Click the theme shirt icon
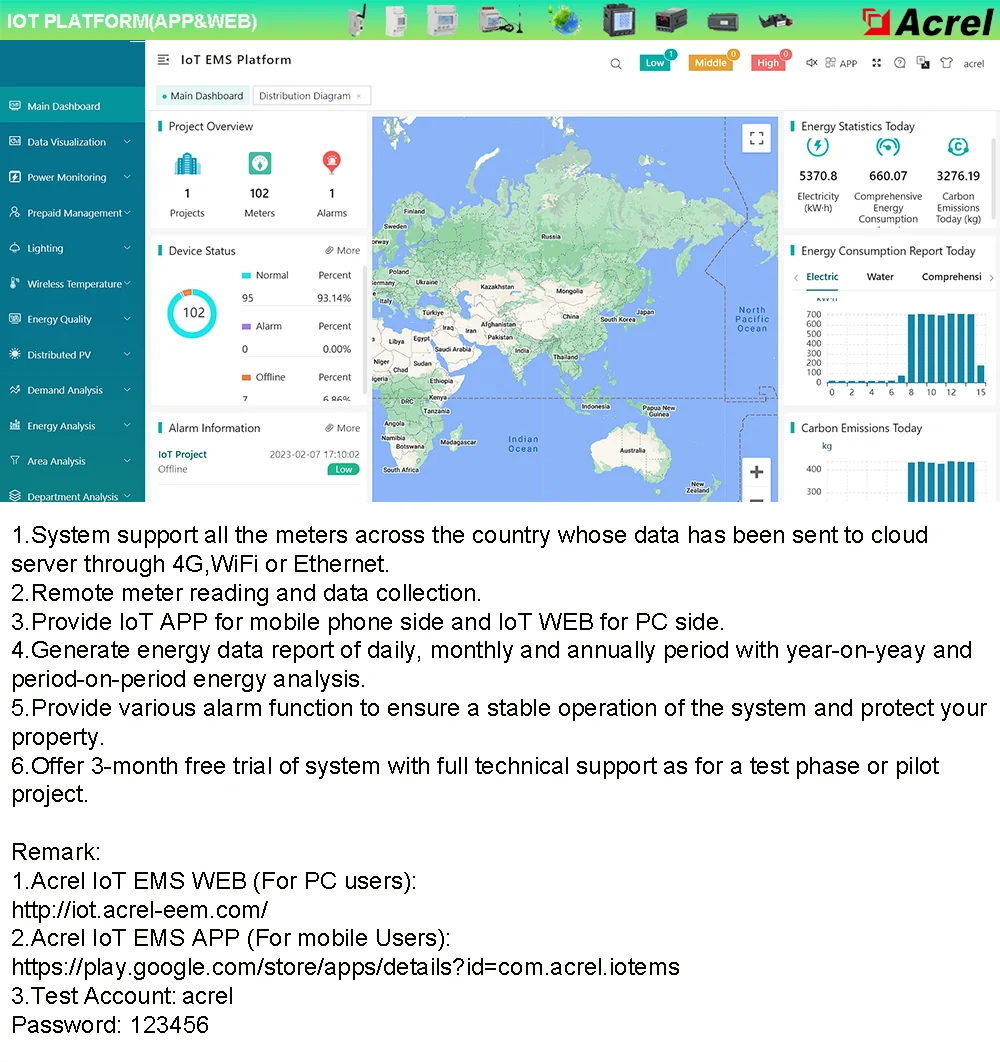The width and height of the screenshot is (1000, 1062). point(946,63)
